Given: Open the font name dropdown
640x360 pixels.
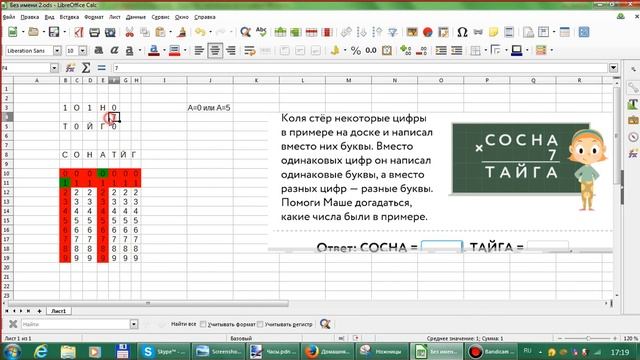Looking at the screenshot, I should click(x=57, y=50).
